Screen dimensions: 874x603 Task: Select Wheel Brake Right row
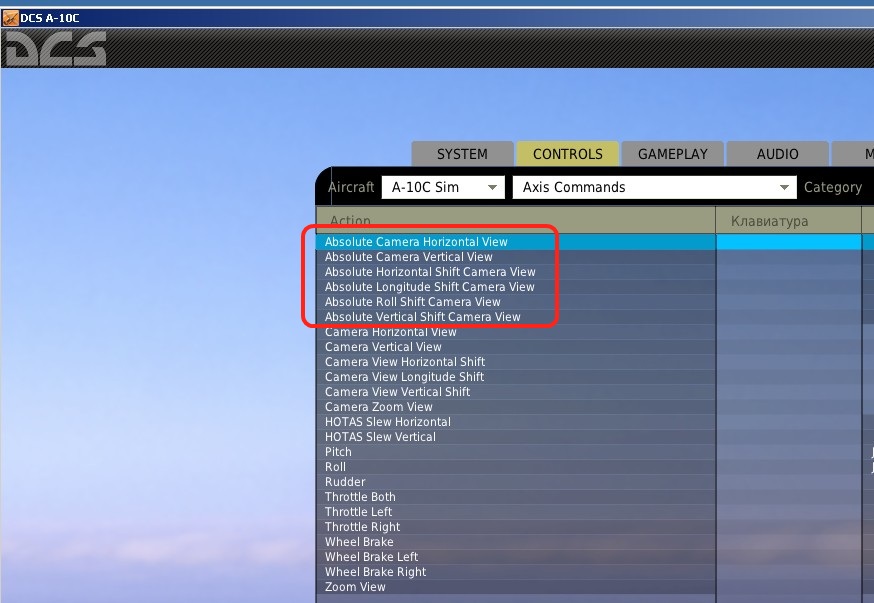click(516, 573)
